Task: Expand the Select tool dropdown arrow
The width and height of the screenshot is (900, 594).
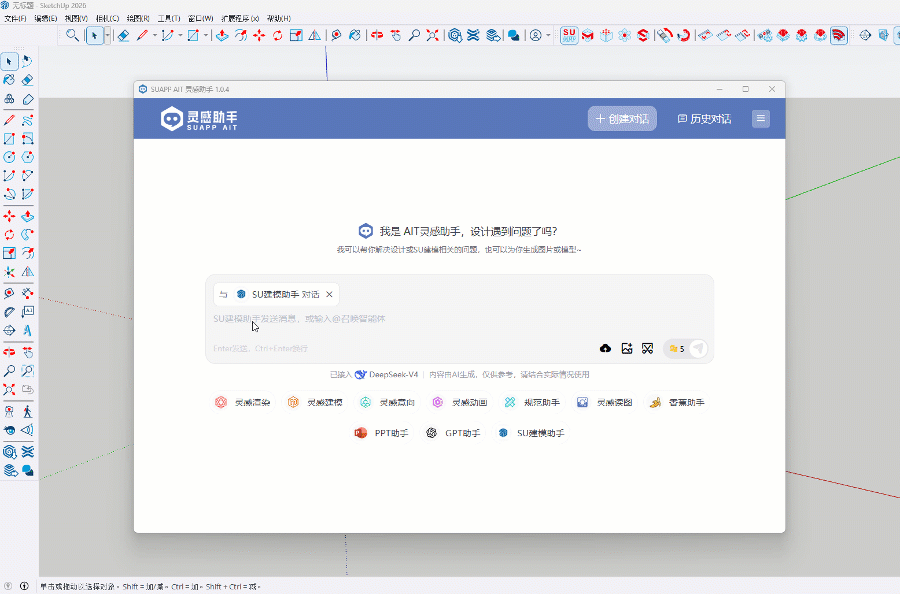Action: pos(107,36)
